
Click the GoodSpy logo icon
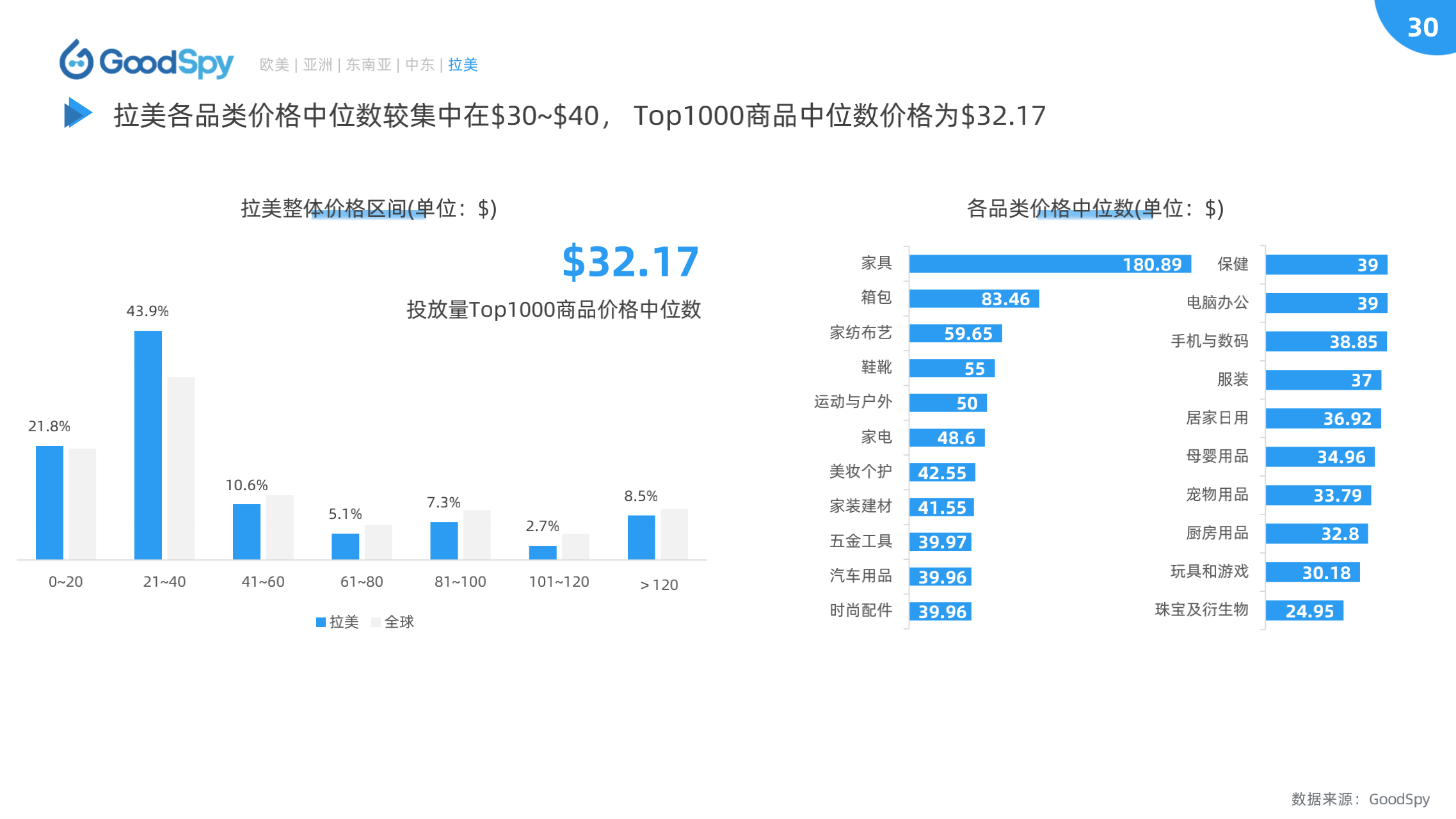click(77, 61)
